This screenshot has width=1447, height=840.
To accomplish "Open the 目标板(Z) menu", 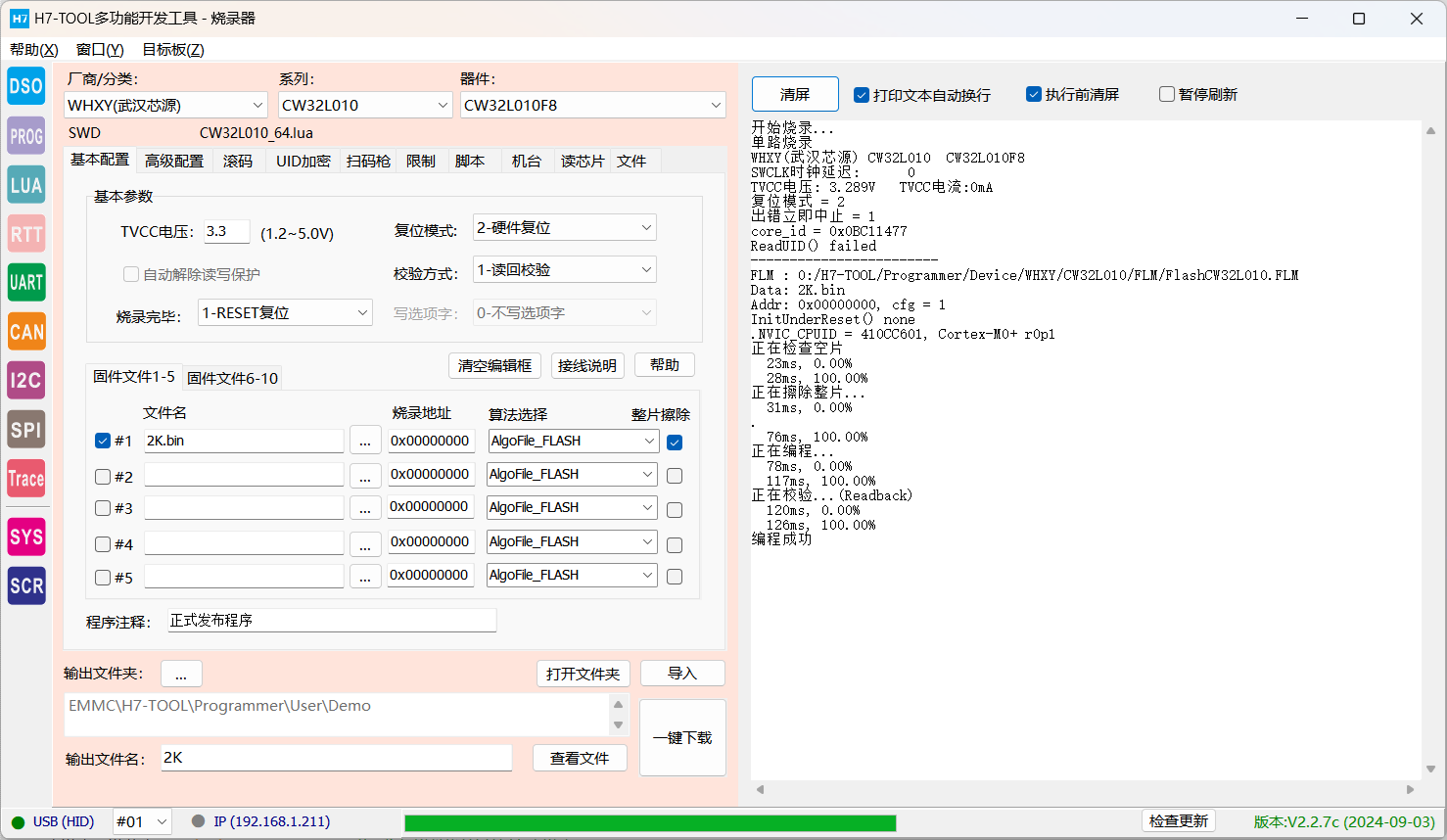I will pyautogui.click(x=172, y=50).
